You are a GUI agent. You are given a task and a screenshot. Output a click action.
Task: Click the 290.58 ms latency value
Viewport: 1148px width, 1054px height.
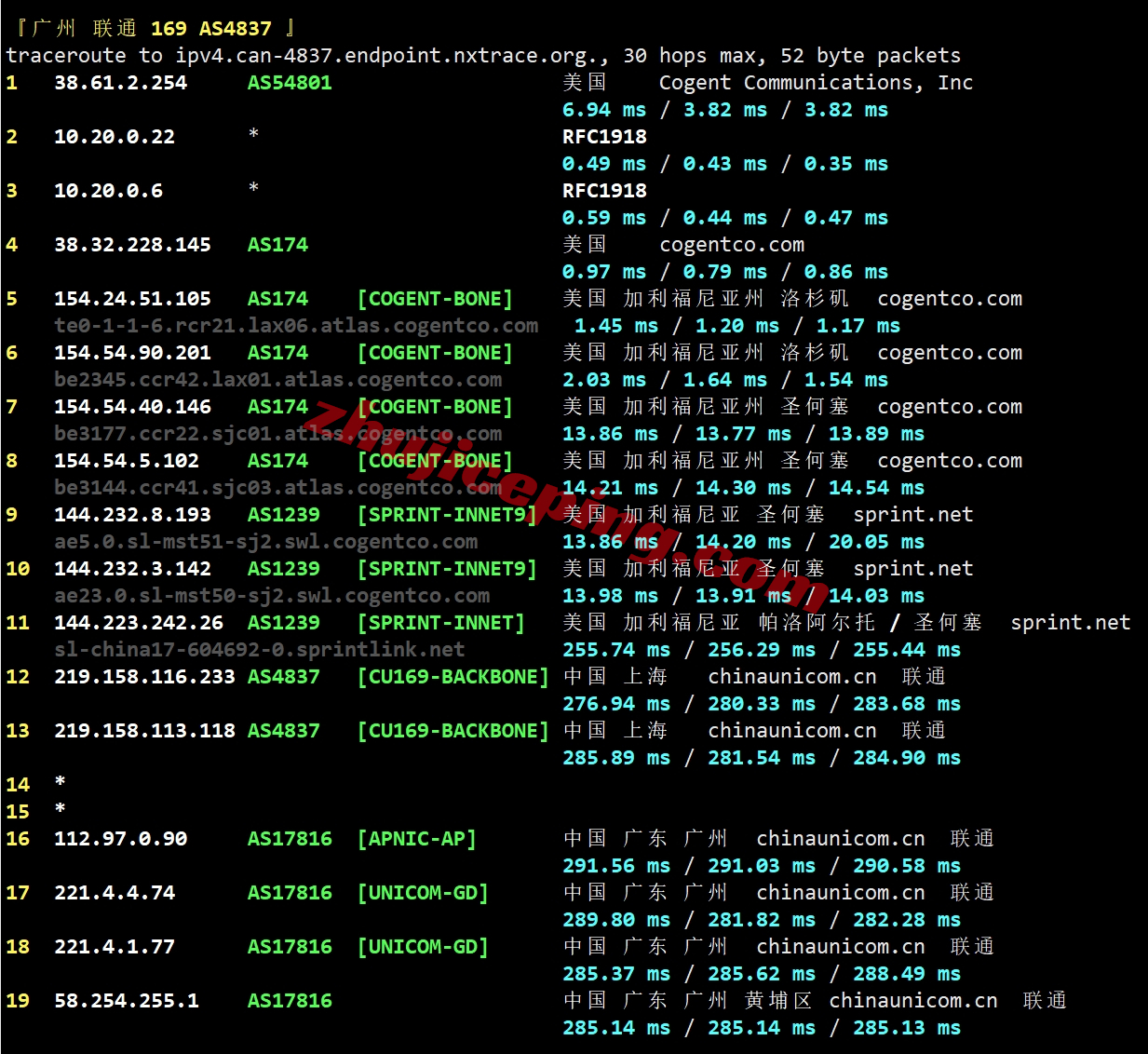point(907,866)
